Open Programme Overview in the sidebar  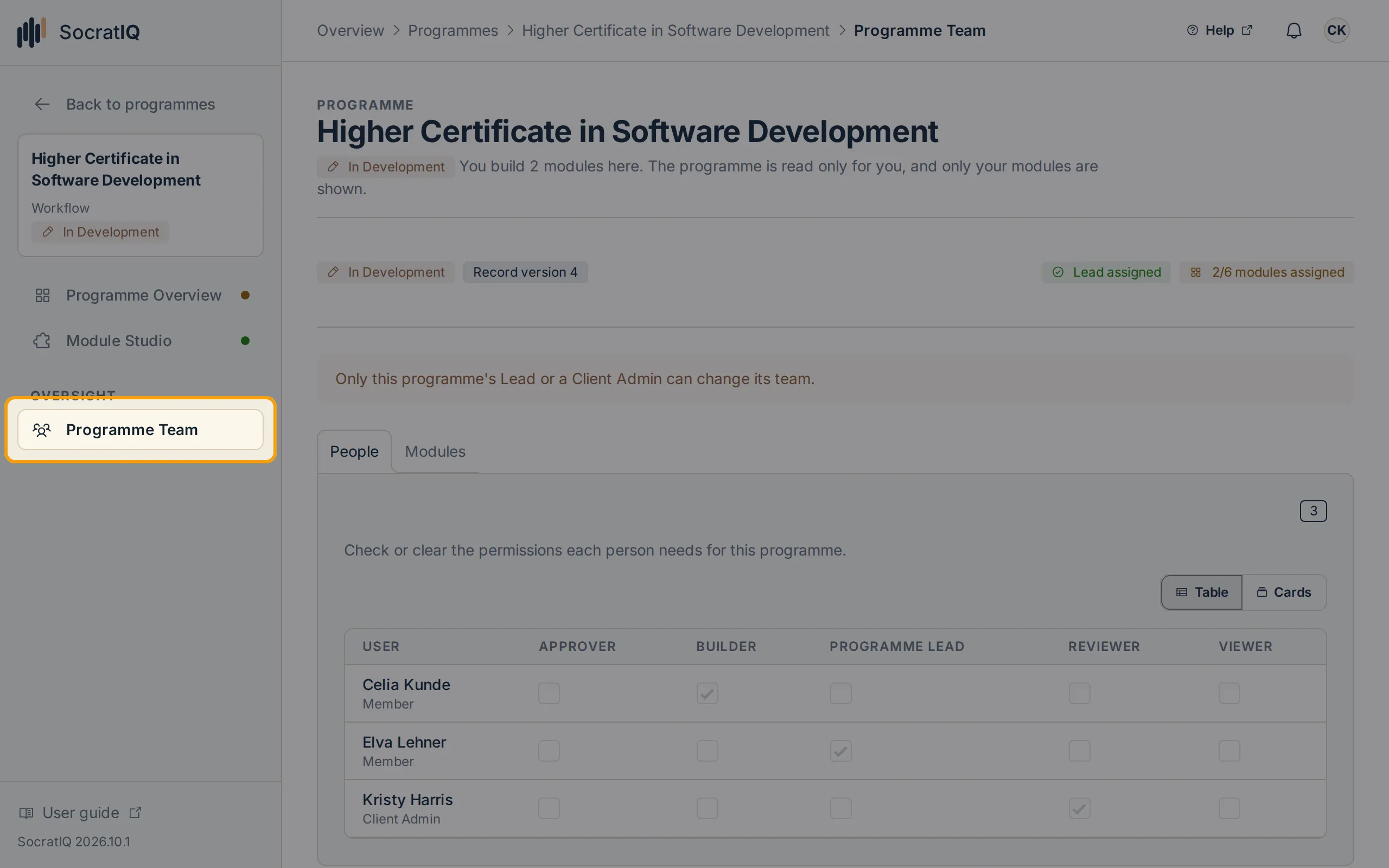pyautogui.click(x=141, y=295)
